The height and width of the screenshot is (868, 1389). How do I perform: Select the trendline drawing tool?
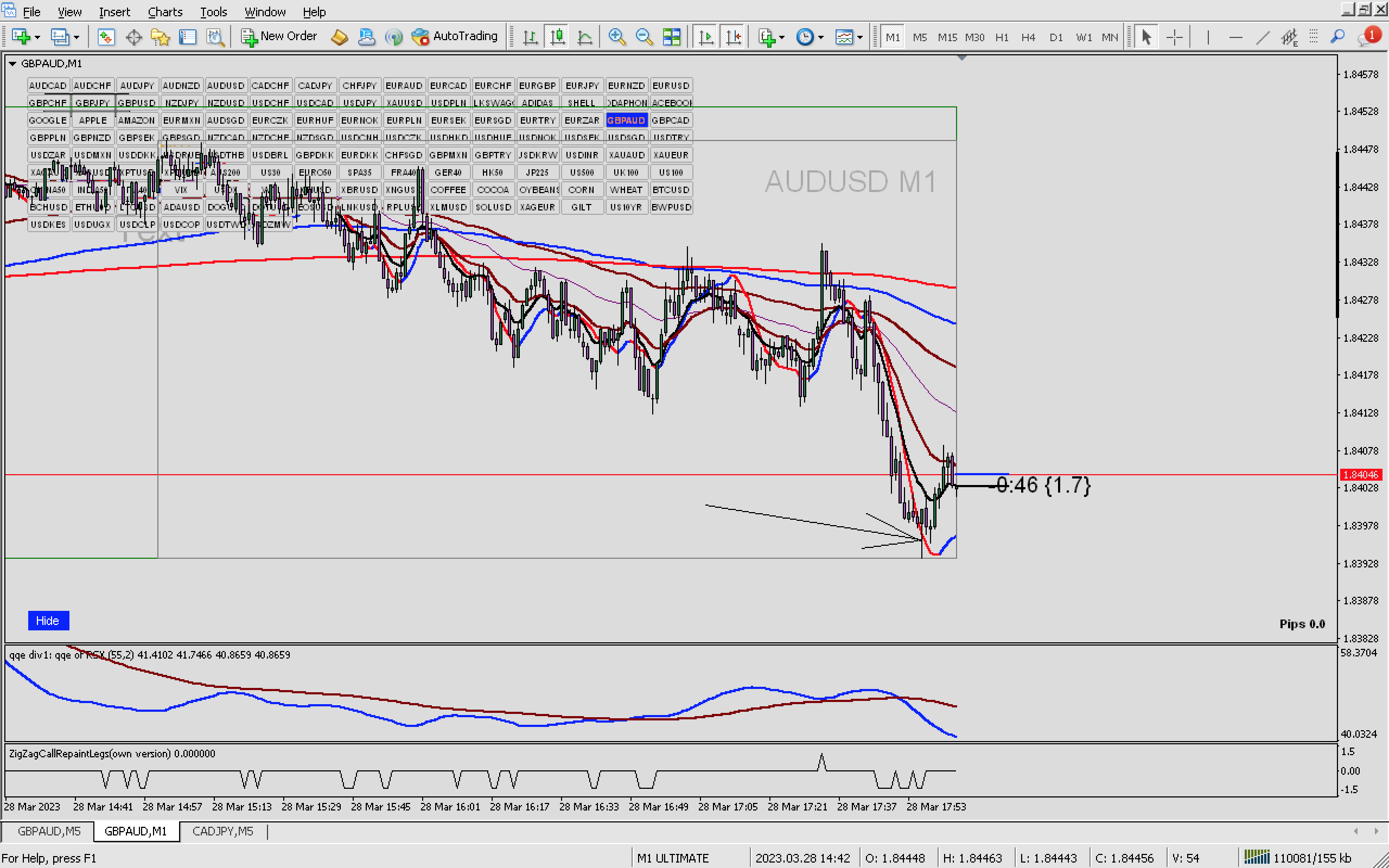coord(1263,37)
